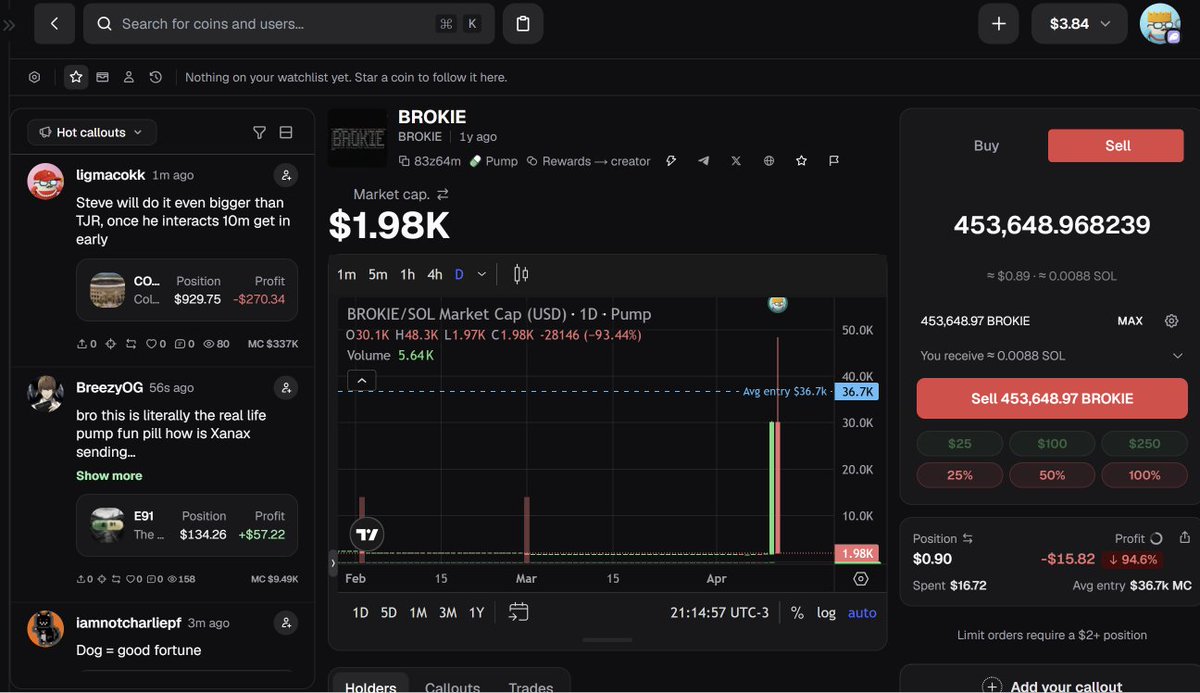
Task: Open callouts filter funnel icon
Action: tap(259, 132)
